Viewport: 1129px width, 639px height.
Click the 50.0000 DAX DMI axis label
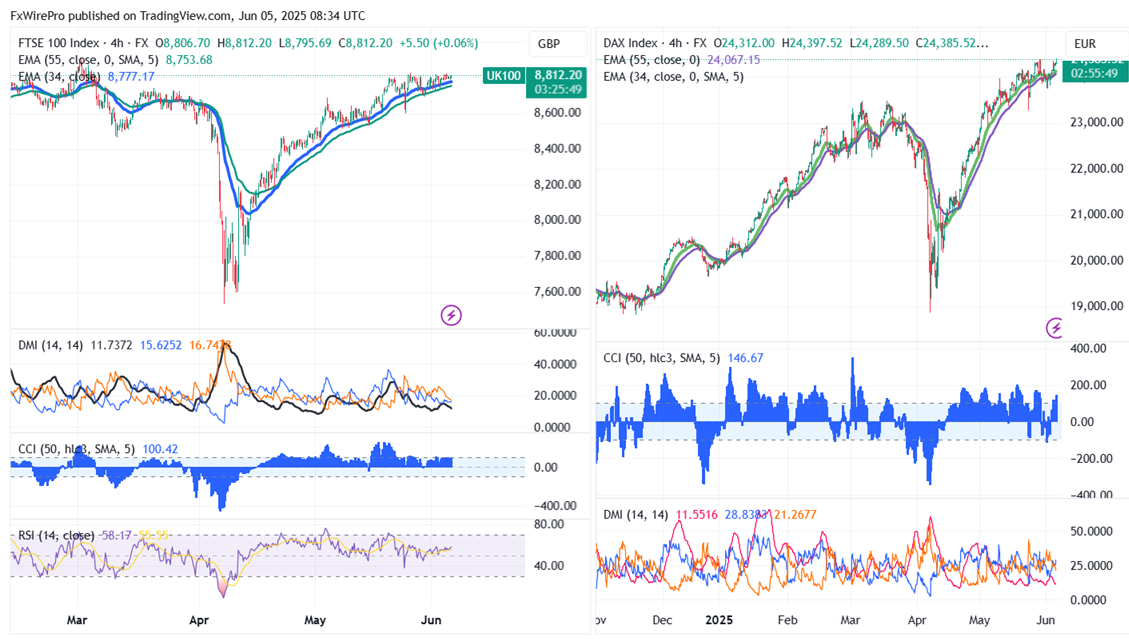[1092, 531]
